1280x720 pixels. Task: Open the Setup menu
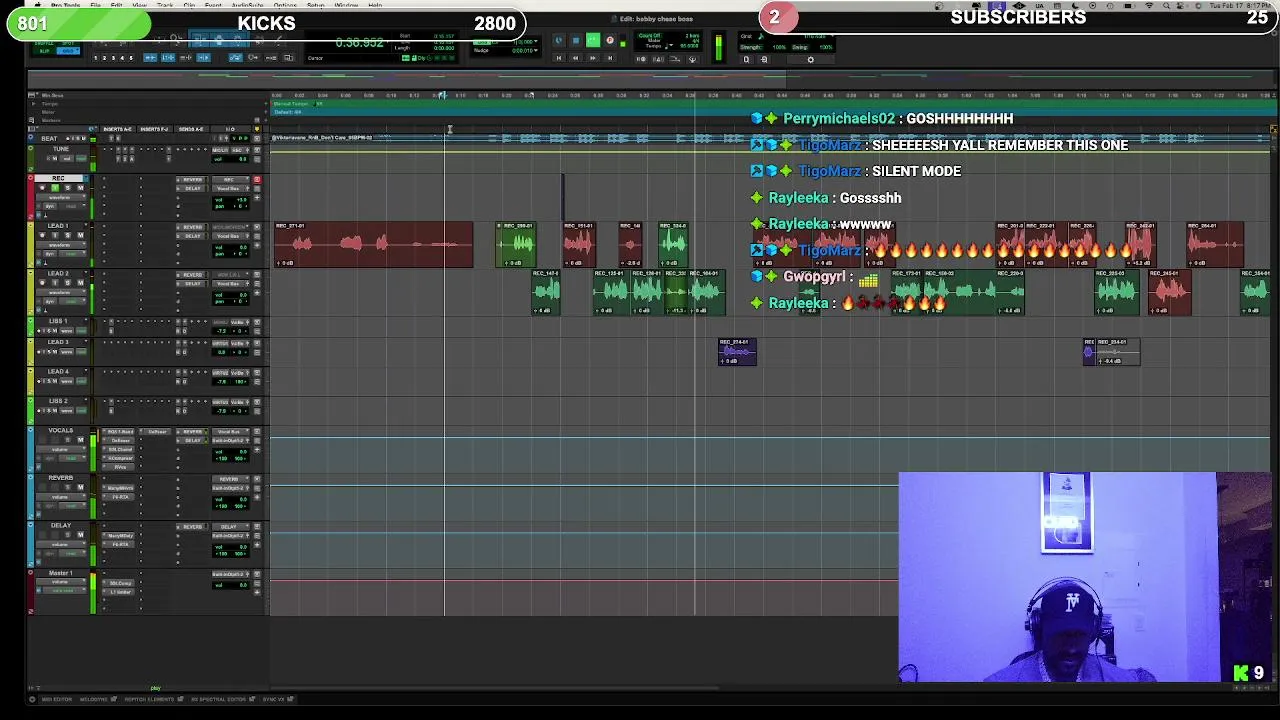(315, 5)
